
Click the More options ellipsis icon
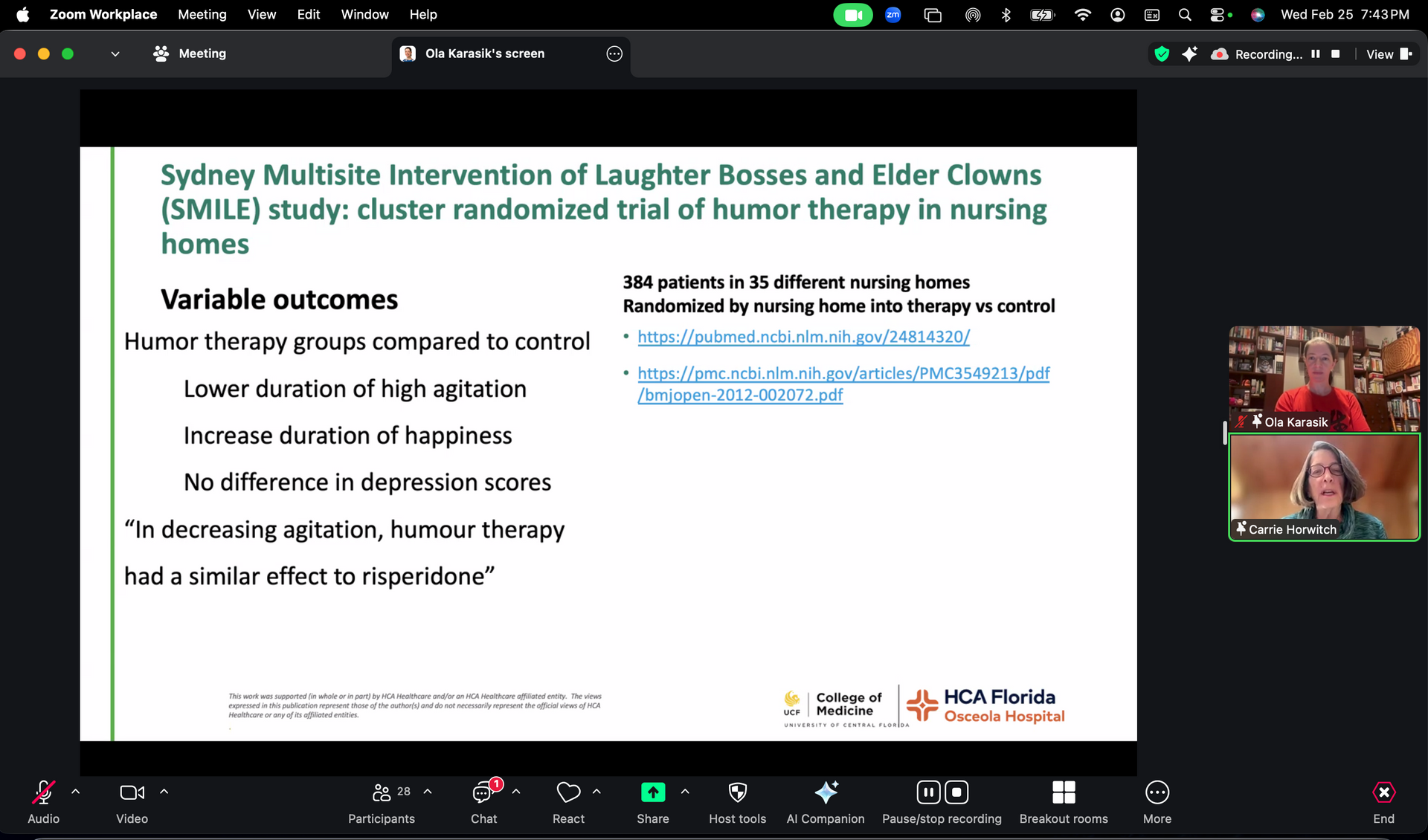click(1157, 792)
